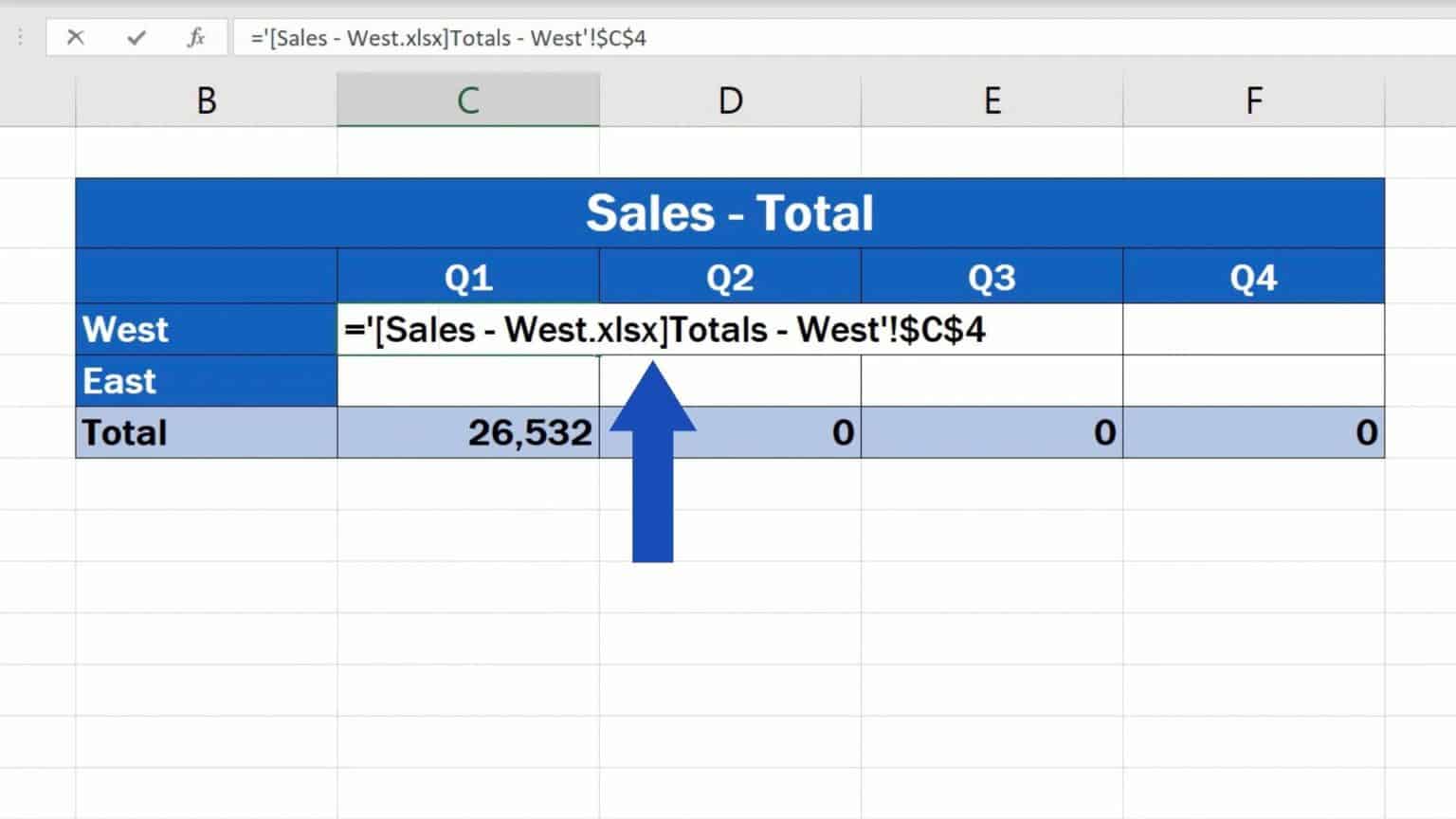1456x819 pixels.
Task: Select column B header
Action: coord(206,99)
